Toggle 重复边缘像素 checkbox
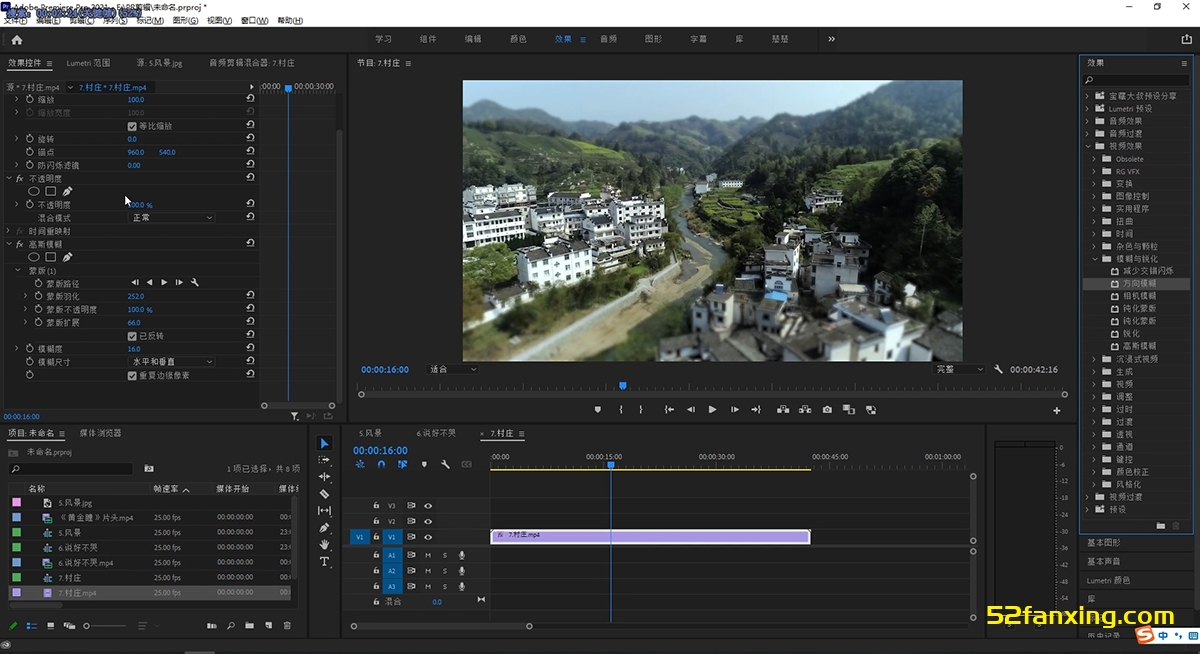 [x=132, y=375]
